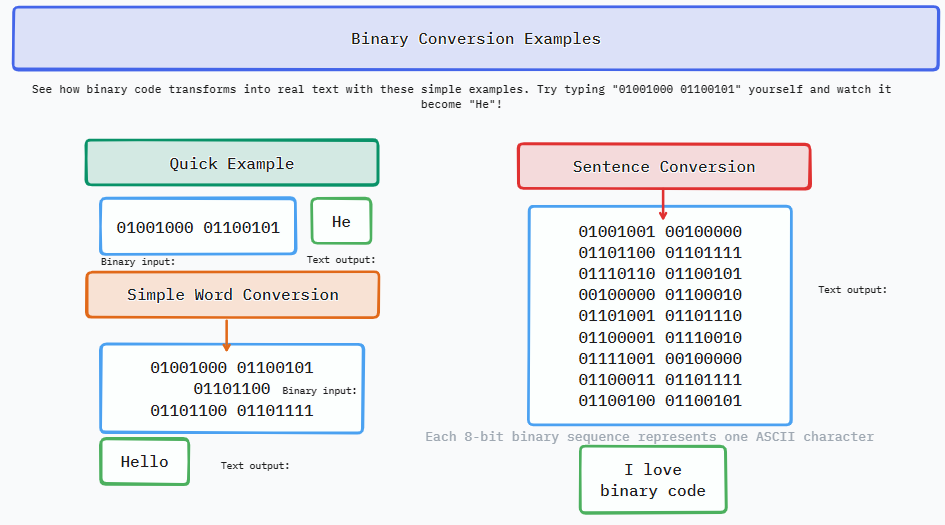Select the Sentence Conversion red header box

coord(663,167)
